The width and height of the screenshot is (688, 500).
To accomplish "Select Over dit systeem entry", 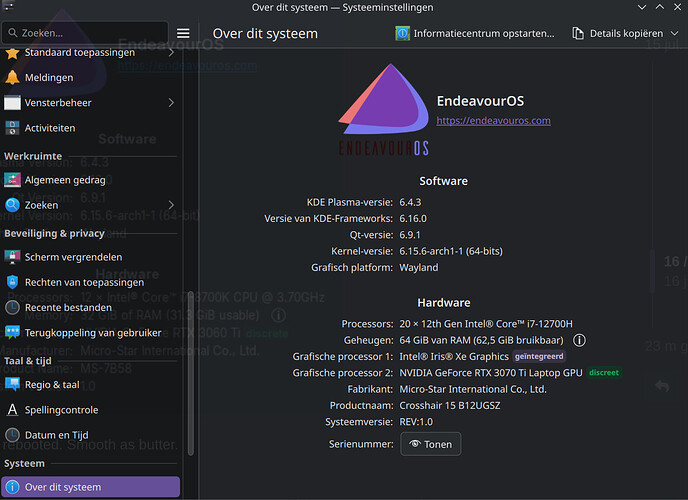I will click(x=91, y=487).
